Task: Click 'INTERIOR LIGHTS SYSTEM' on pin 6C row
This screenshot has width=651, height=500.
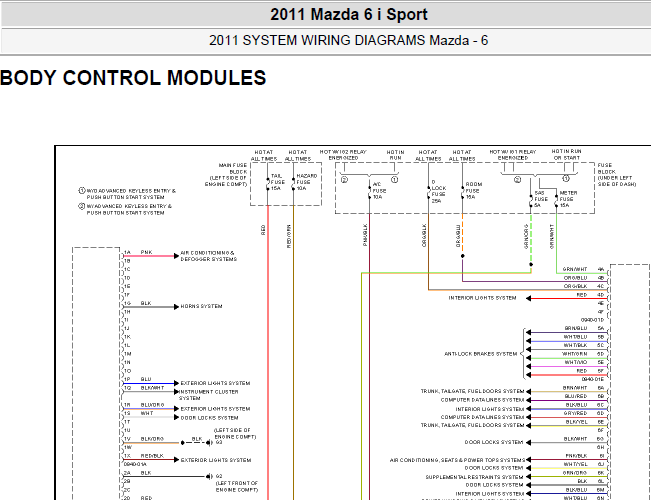Action: 490,409
